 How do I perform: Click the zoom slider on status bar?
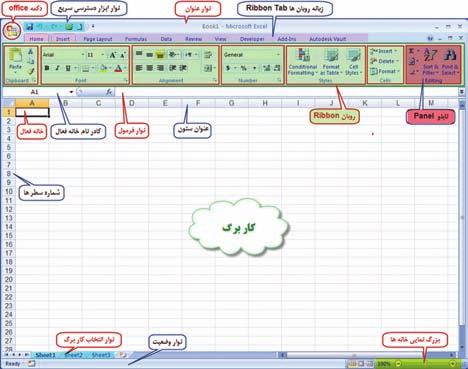(x=425, y=363)
